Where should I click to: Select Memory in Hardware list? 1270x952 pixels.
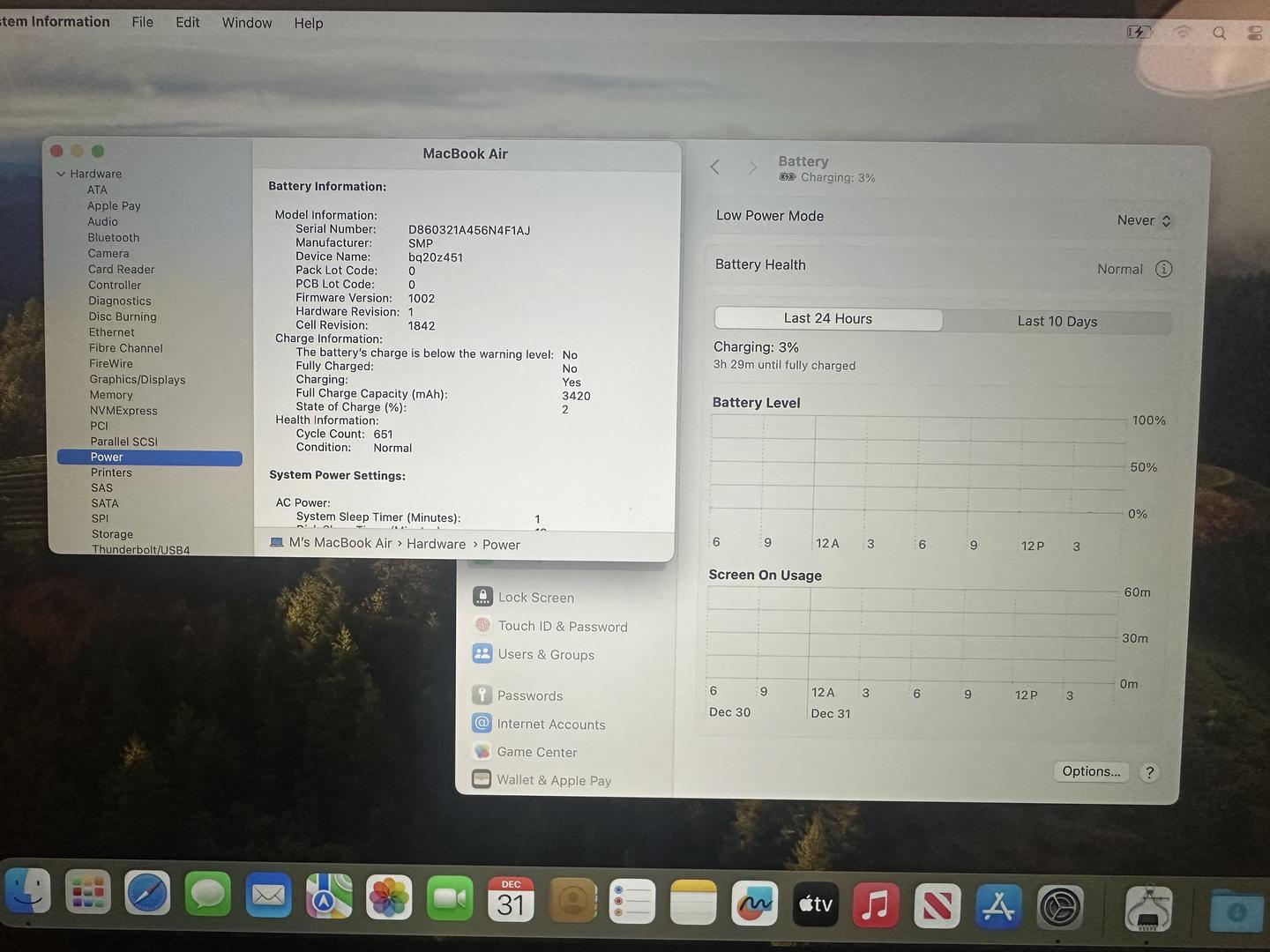click(111, 395)
